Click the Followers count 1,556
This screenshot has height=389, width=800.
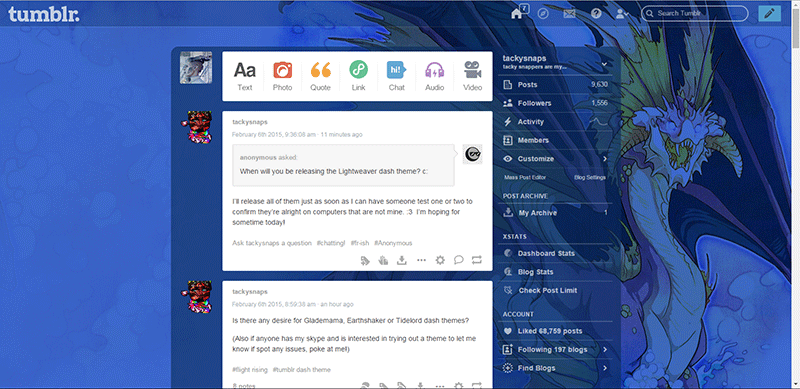599,103
